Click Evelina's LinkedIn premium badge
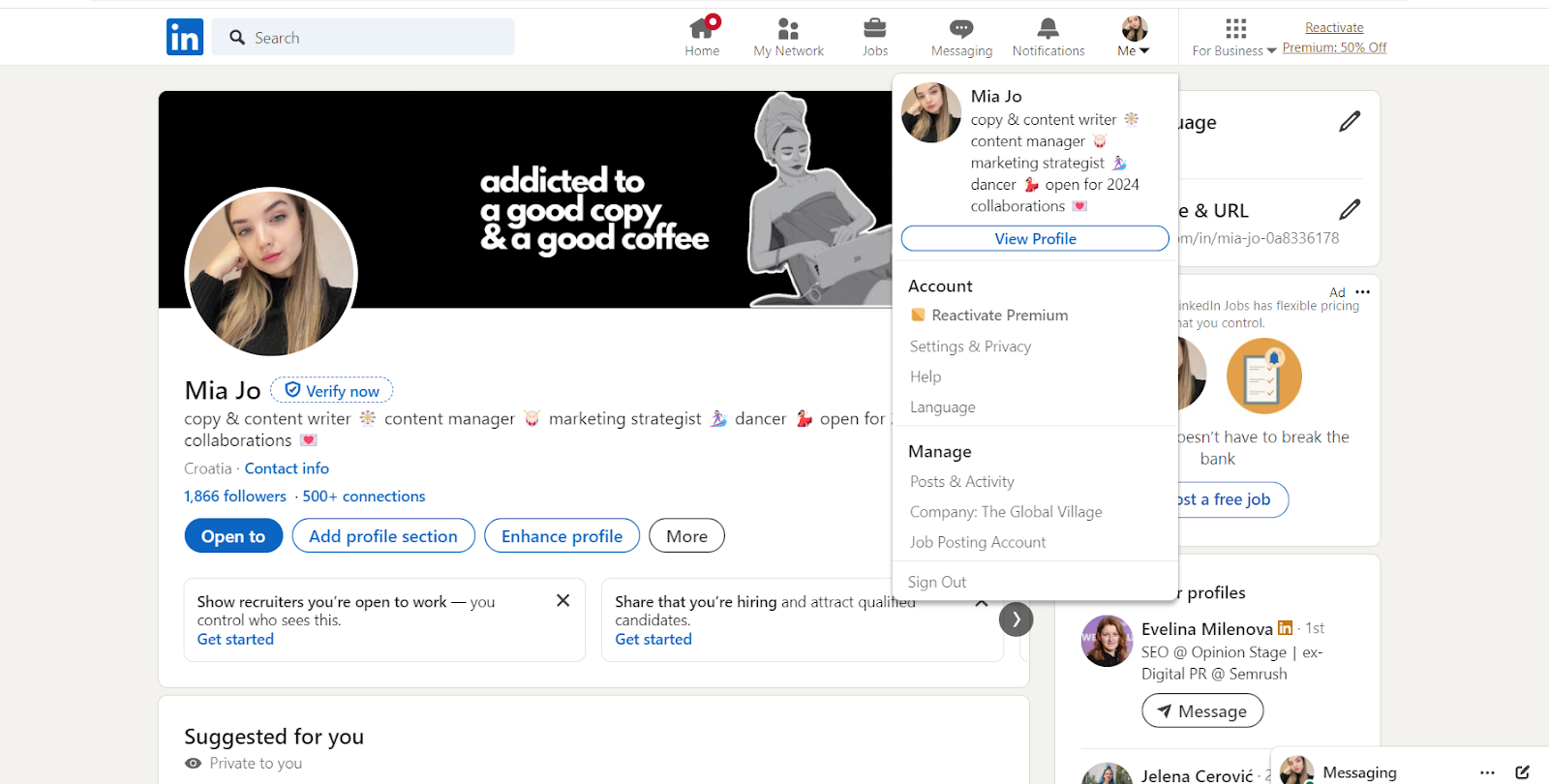The height and width of the screenshot is (784, 1549). pyautogui.click(x=1285, y=627)
